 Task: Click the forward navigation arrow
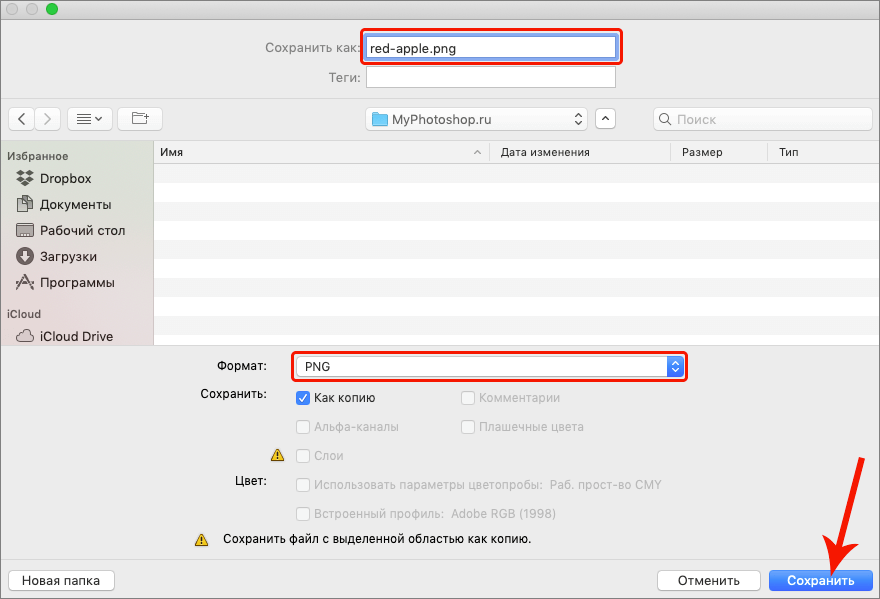(48, 119)
